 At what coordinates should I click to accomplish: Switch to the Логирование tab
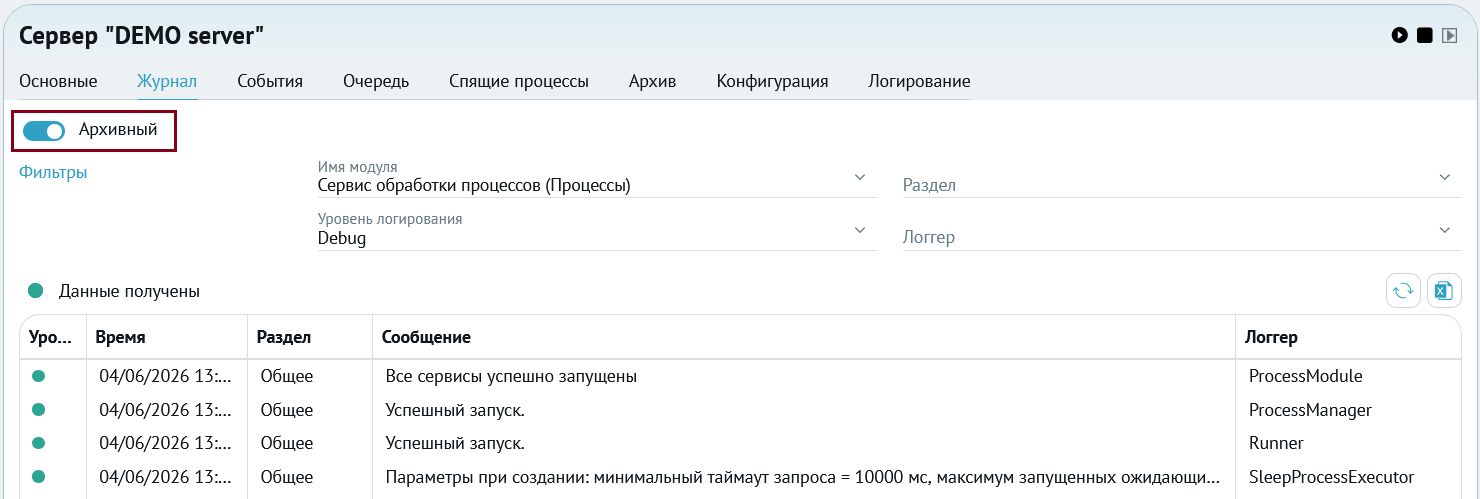pyautogui.click(x=919, y=81)
